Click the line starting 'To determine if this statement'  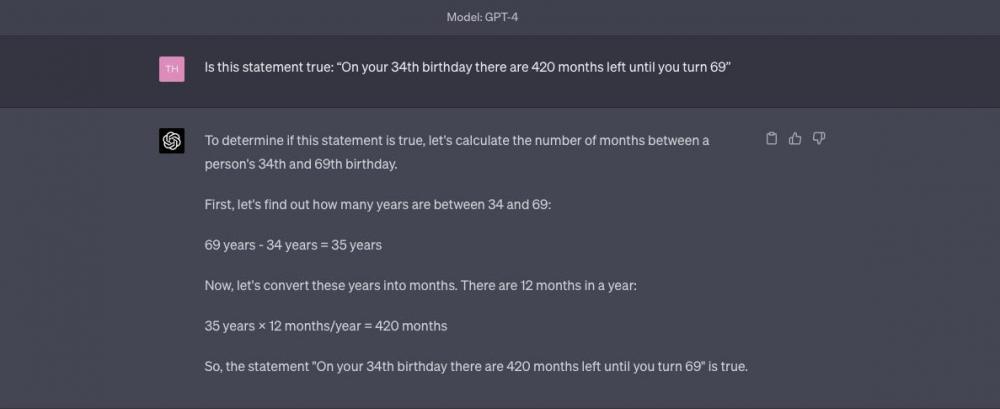[457, 140]
